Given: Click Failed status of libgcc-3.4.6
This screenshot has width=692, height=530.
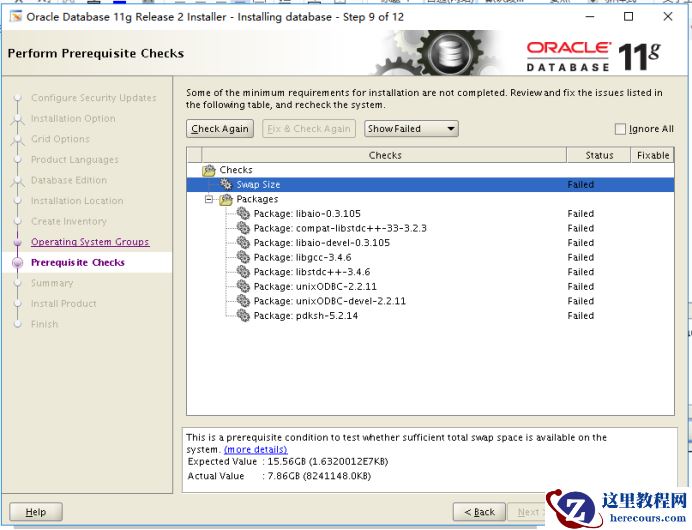Looking at the screenshot, I should click(580, 257).
